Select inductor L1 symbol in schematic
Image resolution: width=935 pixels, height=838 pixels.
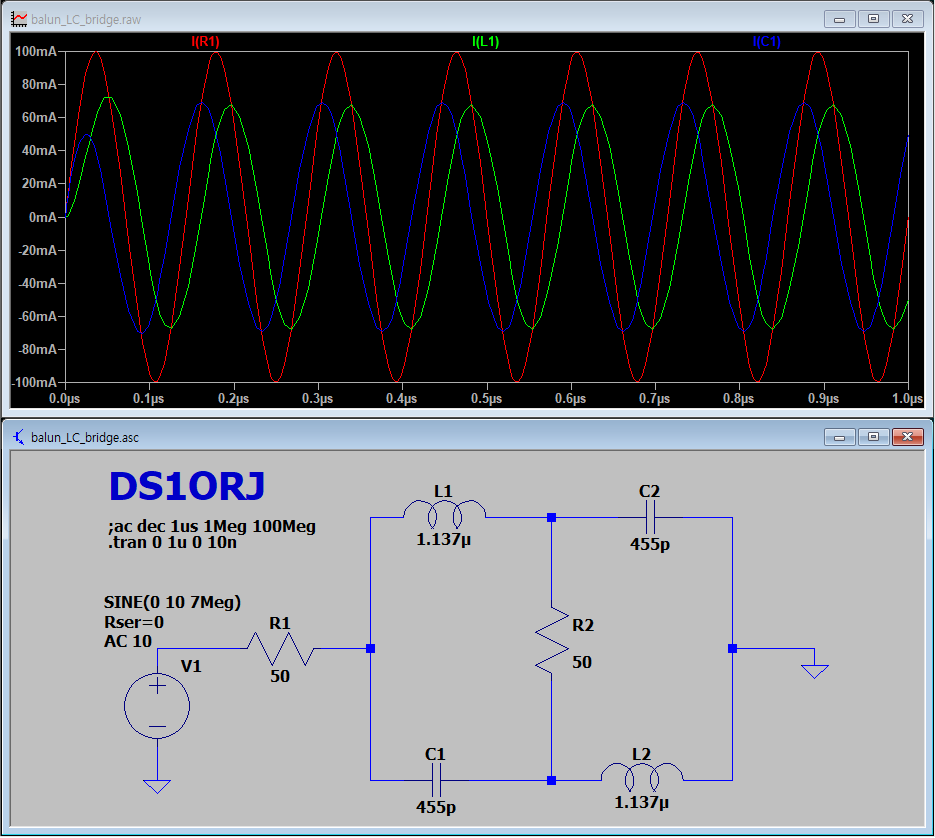[x=445, y=514]
